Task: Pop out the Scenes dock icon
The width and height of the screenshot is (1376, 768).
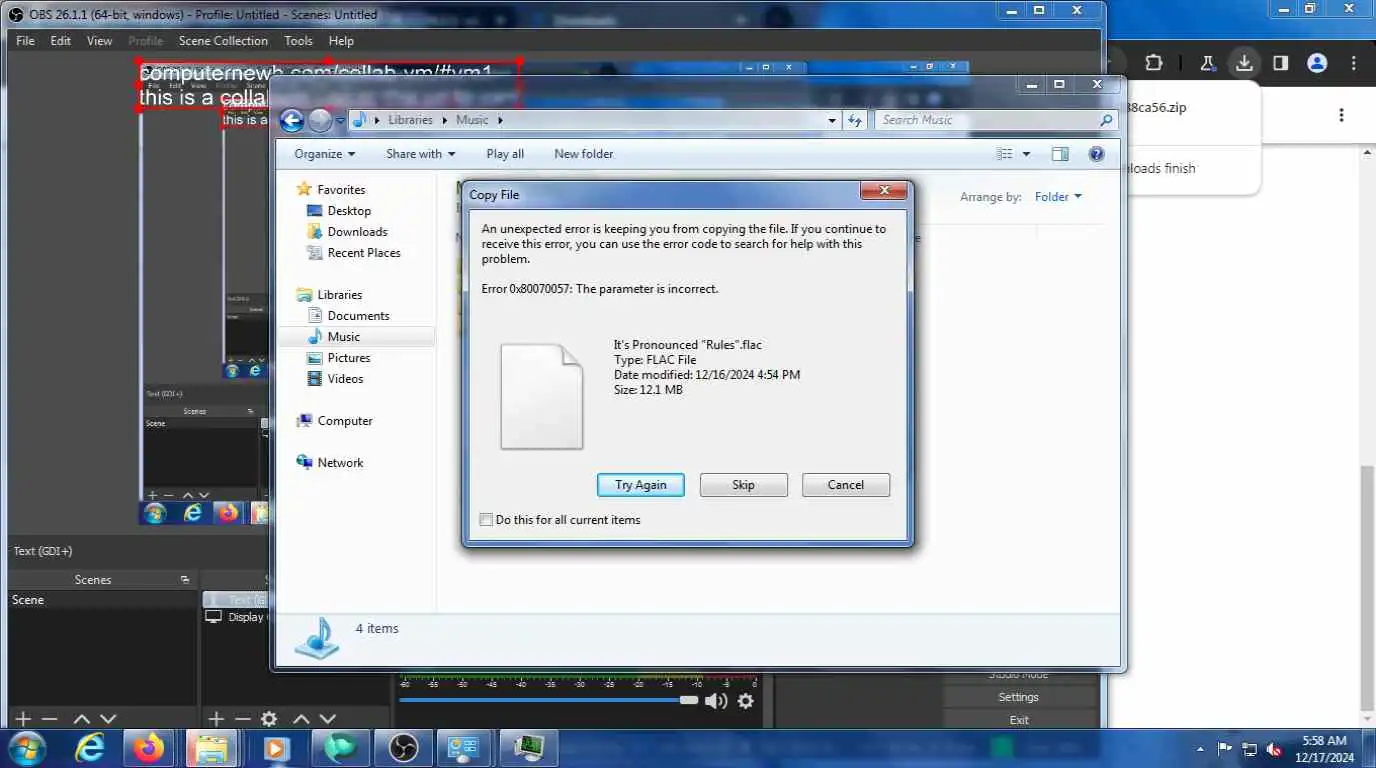Action: click(185, 580)
